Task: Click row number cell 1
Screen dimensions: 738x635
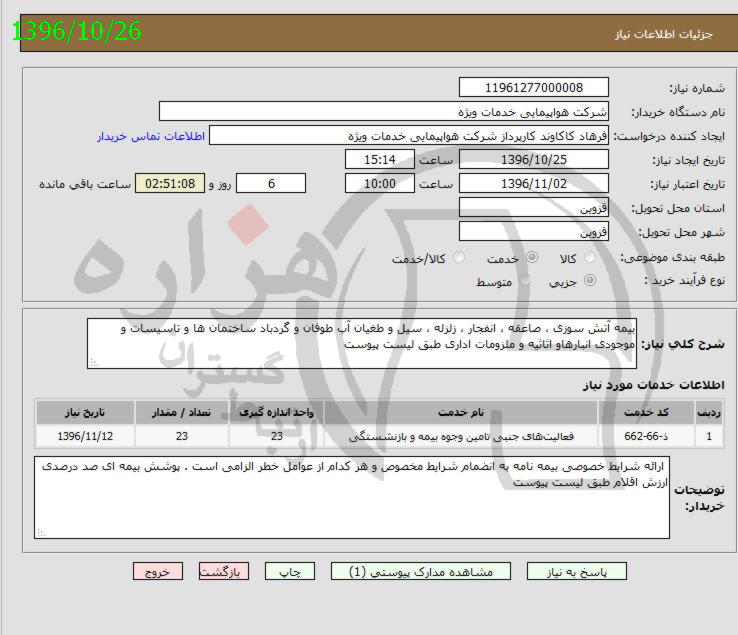Action: point(709,436)
